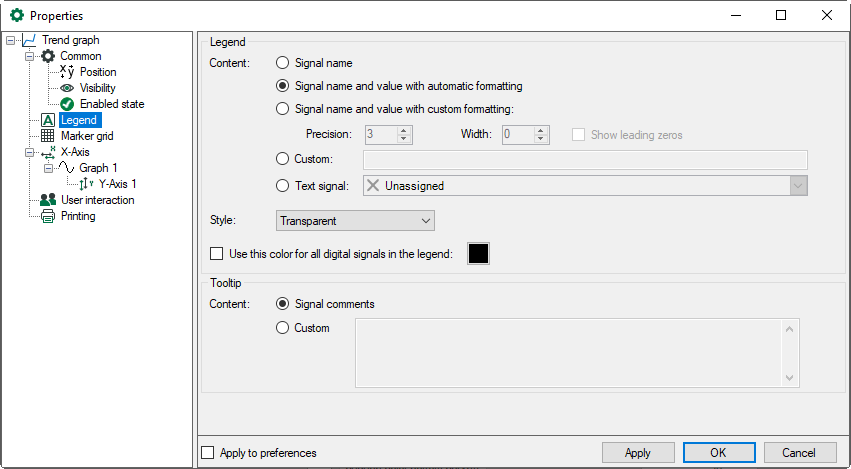
Task: Click the Cancel button
Action: (799, 453)
